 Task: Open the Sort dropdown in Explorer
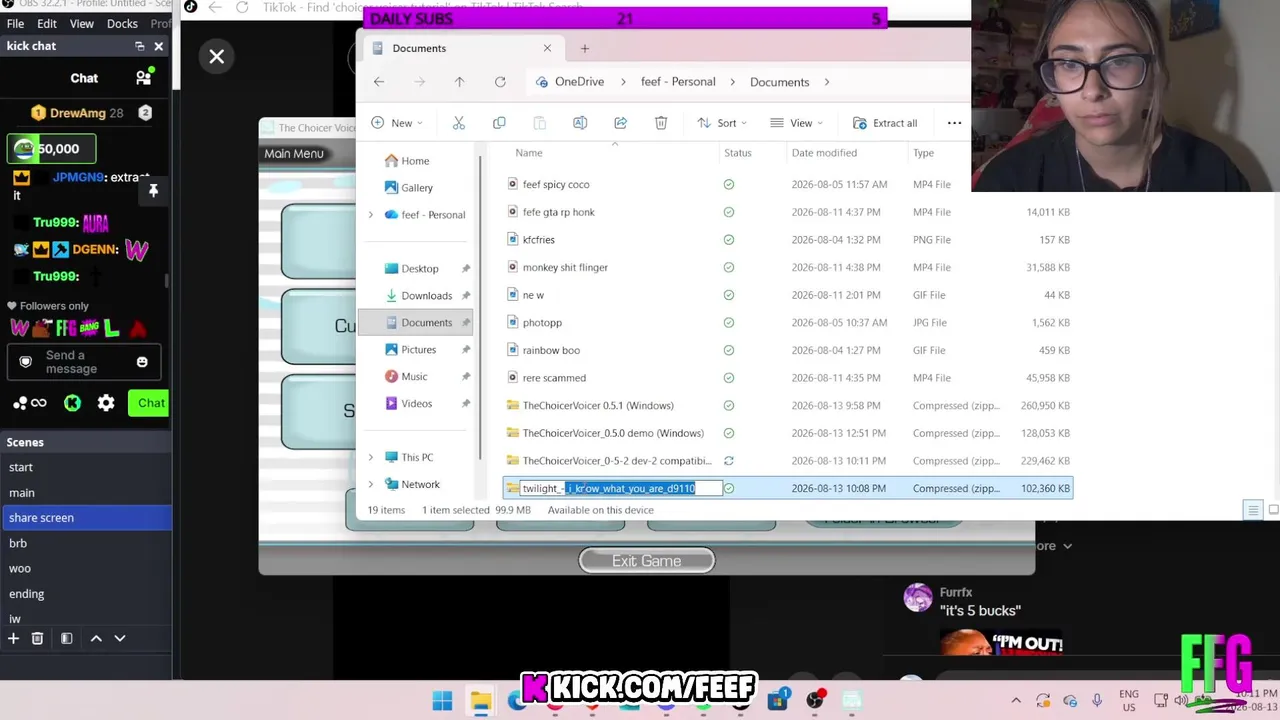tap(722, 123)
